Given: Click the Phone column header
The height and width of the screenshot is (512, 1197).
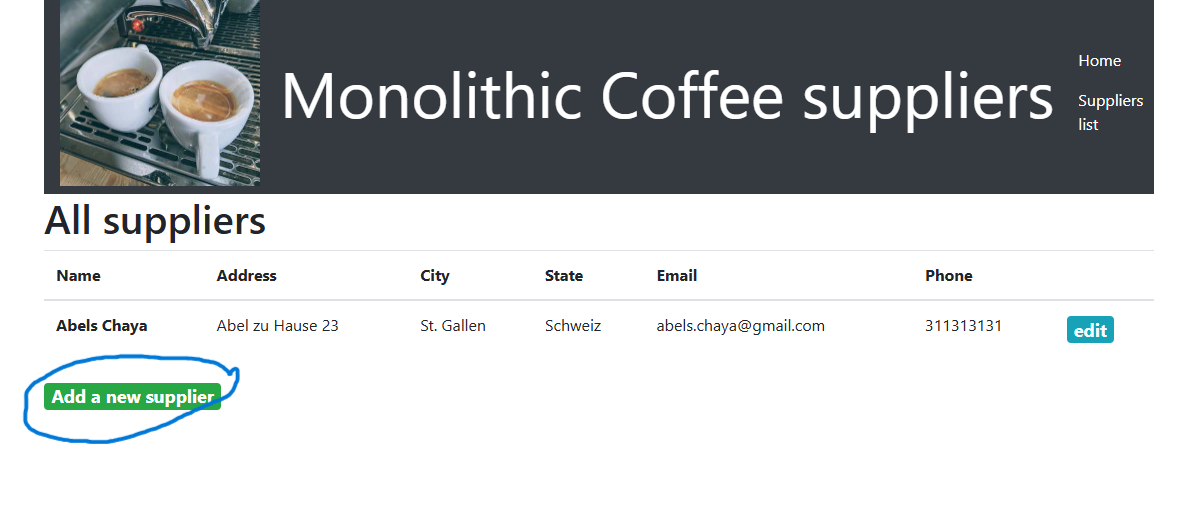Looking at the screenshot, I should pos(948,276).
